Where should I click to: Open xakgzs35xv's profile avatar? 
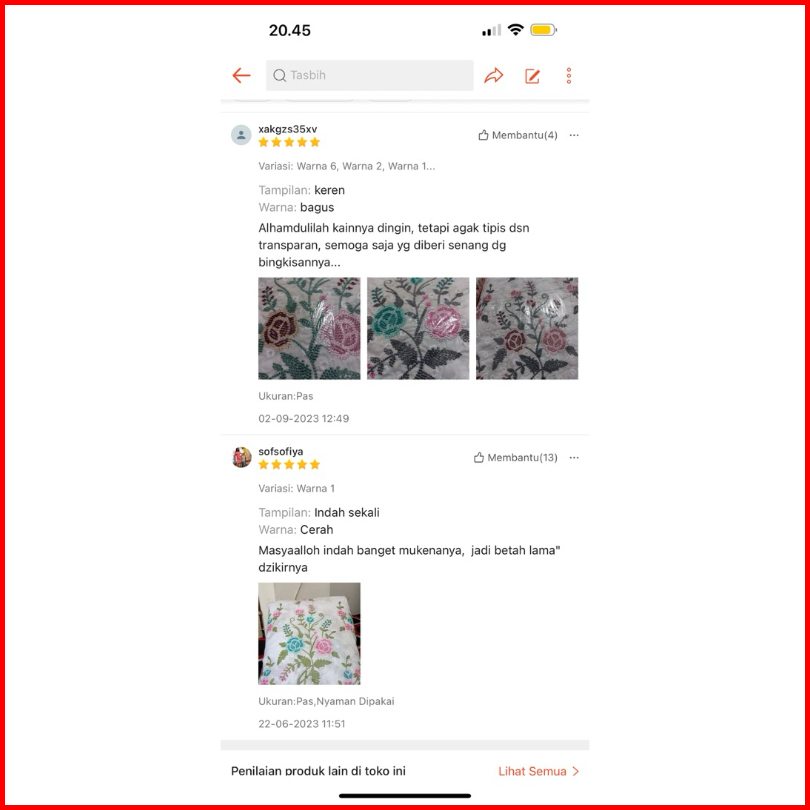click(241, 135)
